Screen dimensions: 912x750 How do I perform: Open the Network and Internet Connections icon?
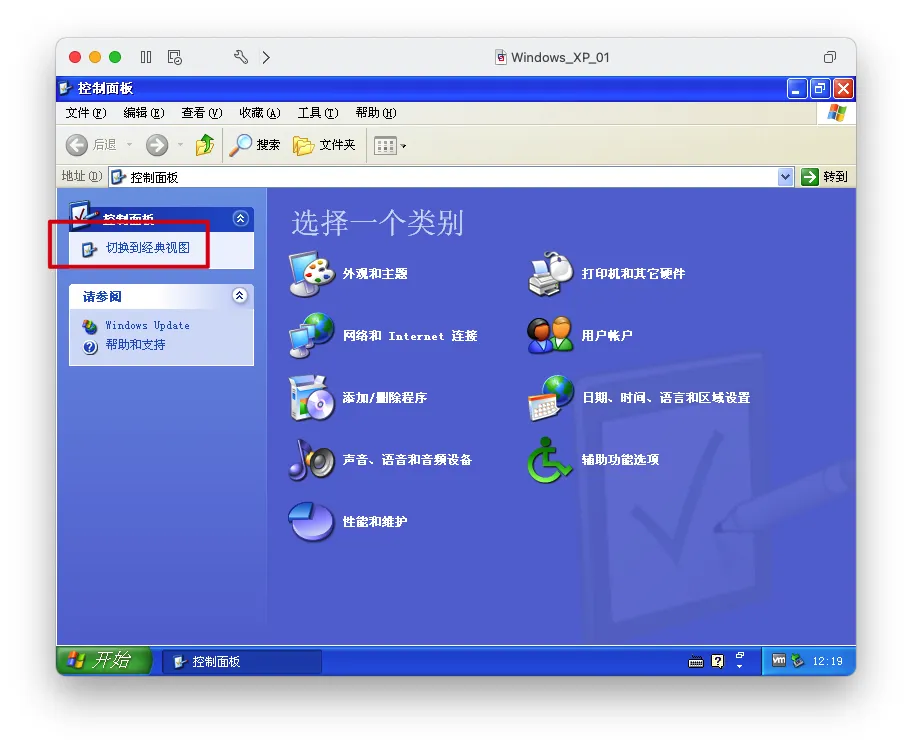(x=312, y=336)
